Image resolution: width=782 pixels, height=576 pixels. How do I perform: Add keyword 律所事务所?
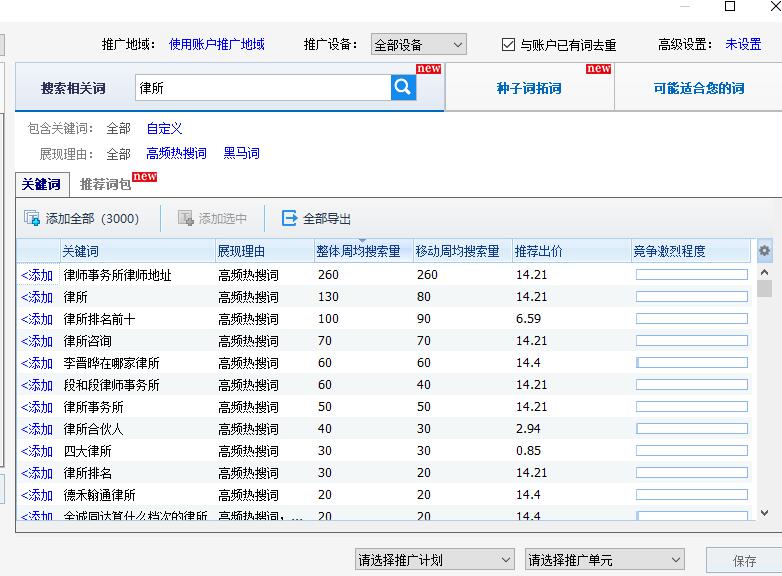point(37,407)
